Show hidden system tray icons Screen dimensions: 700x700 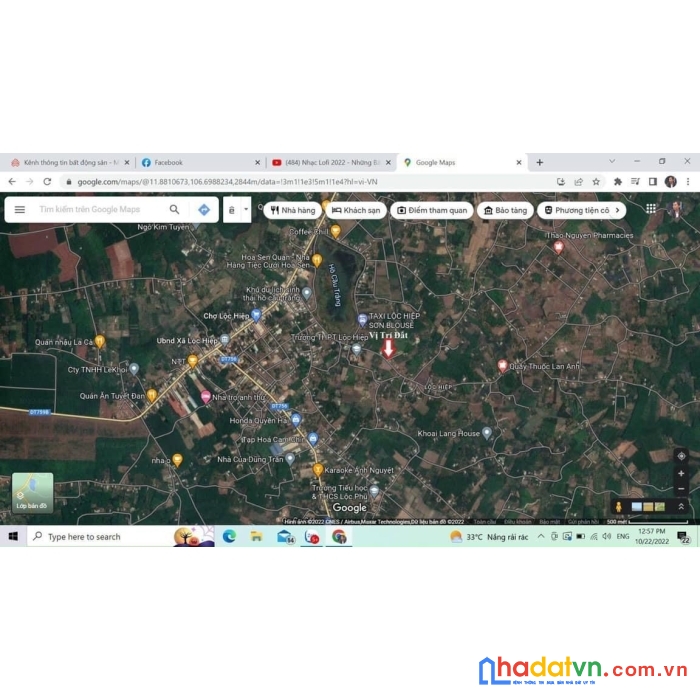pyautogui.click(x=541, y=536)
